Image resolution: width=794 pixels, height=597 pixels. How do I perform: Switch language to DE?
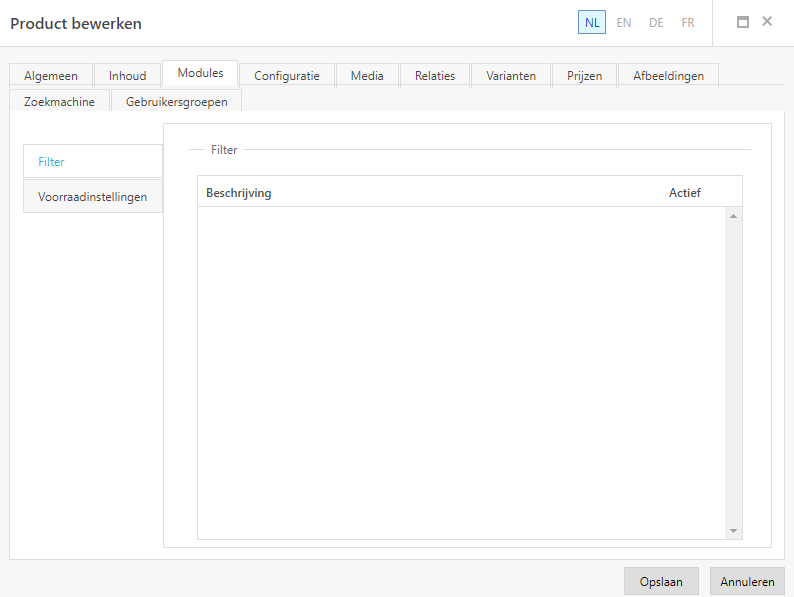coord(656,23)
